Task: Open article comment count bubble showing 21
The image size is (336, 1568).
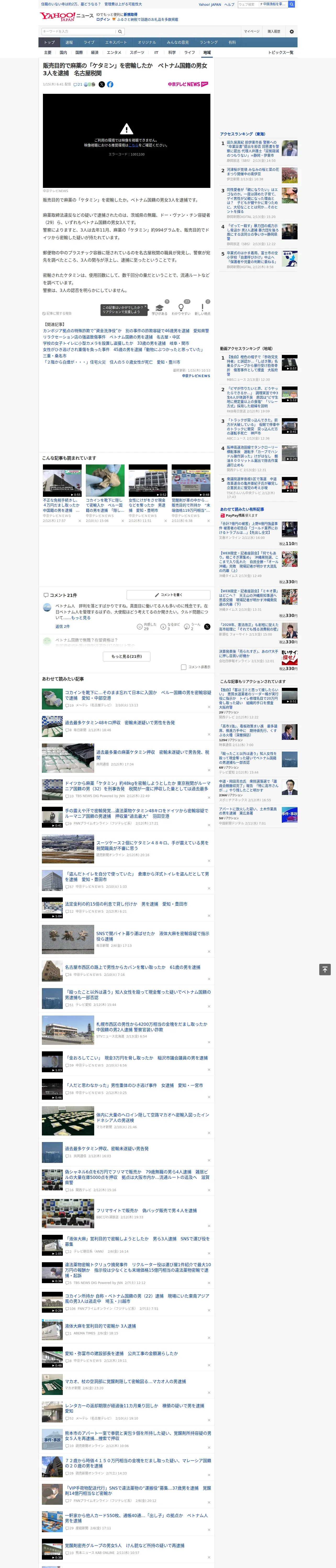Action: tap(78, 85)
